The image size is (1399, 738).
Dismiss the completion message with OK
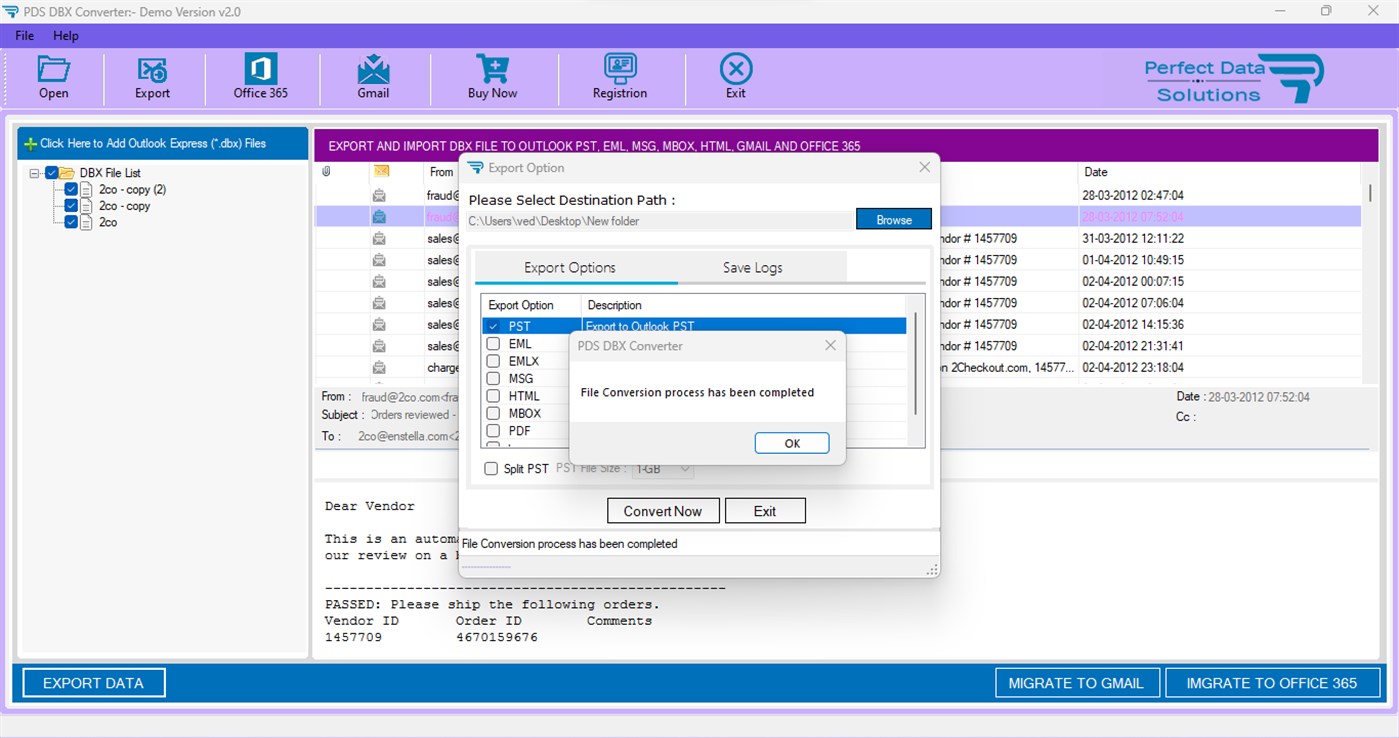pos(791,442)
